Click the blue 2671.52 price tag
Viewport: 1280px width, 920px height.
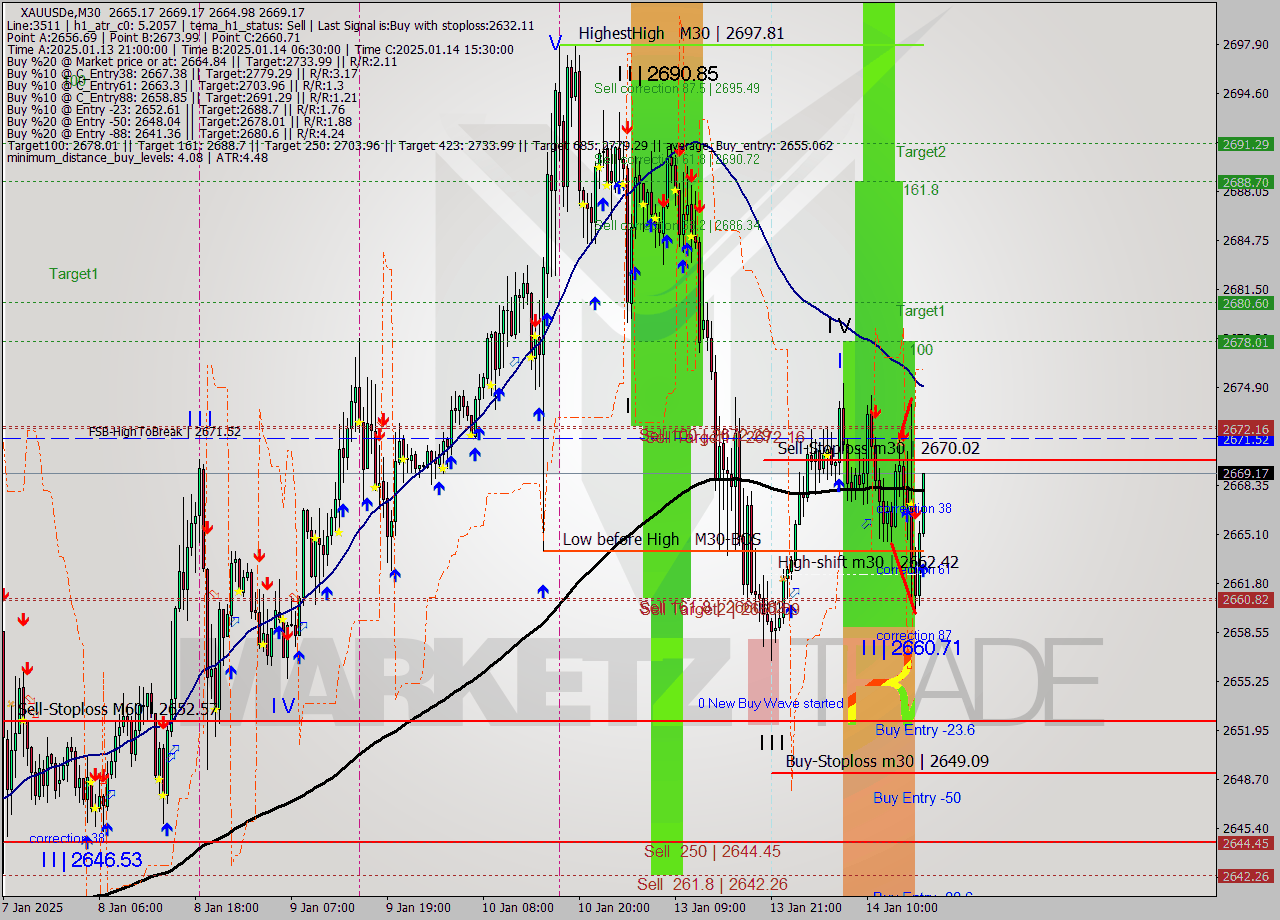tap(1246, 439)
